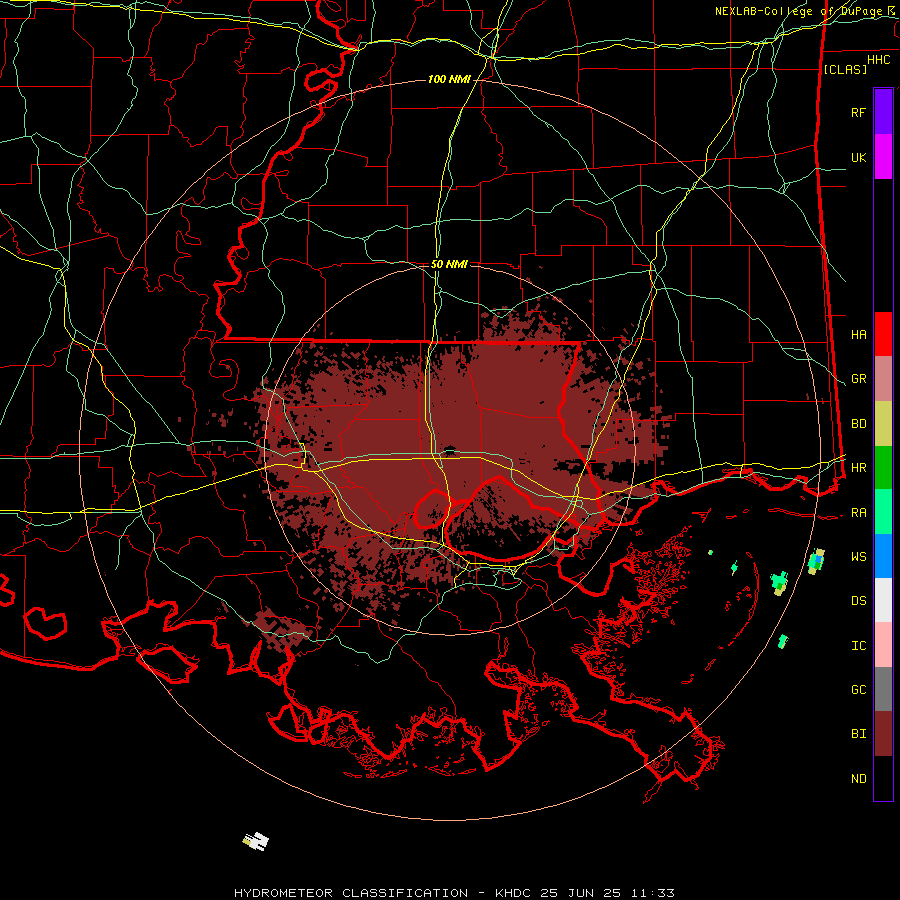Click the BI brown legend swatch
The width and height of the screenshot is (900, 900).
point(883,734)
